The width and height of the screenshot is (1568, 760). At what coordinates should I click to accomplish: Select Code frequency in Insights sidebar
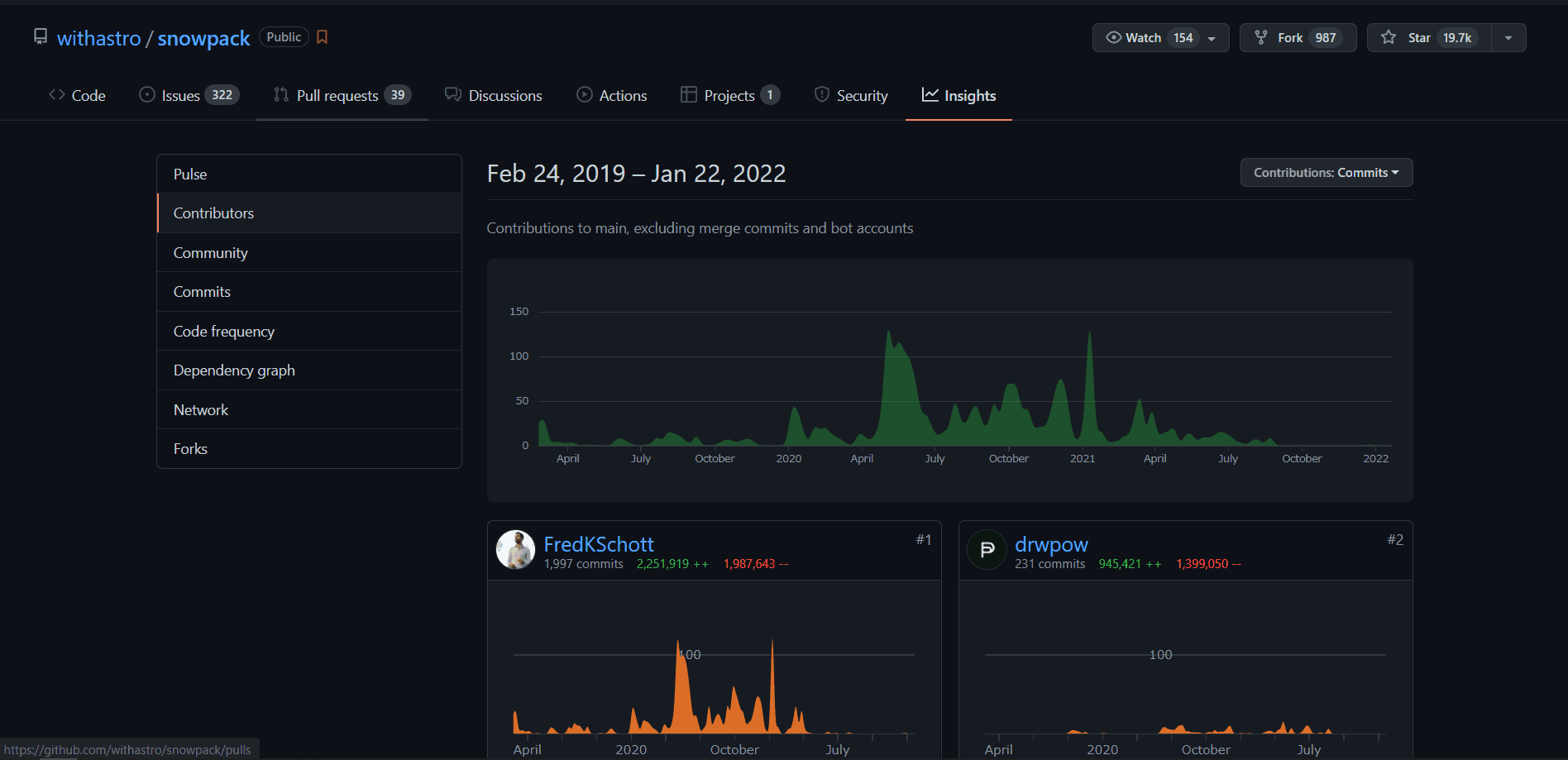pyautogui.click(x=223, y=332)
